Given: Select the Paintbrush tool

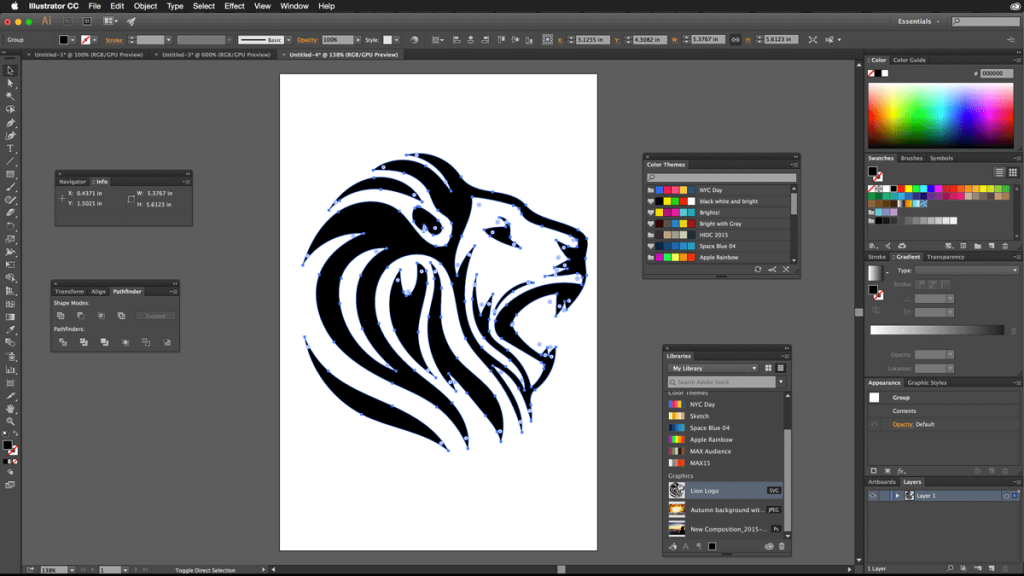Looking at the screenshot, I should point(10,187).
